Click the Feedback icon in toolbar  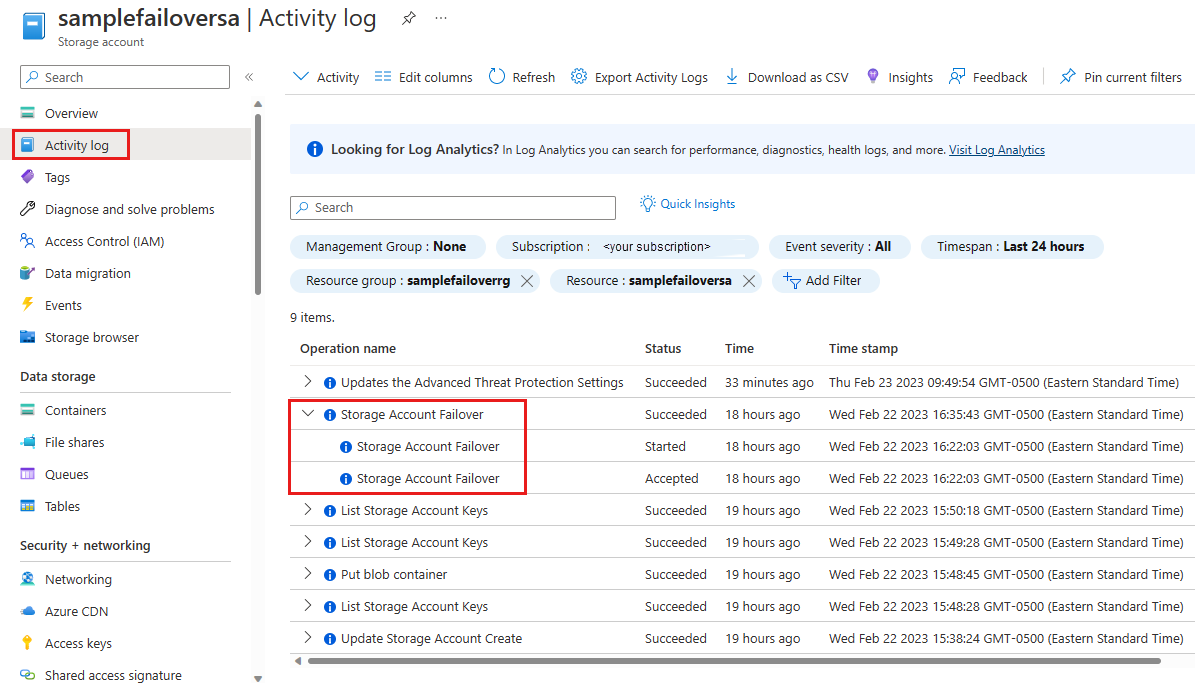click(x=957, y=77)
